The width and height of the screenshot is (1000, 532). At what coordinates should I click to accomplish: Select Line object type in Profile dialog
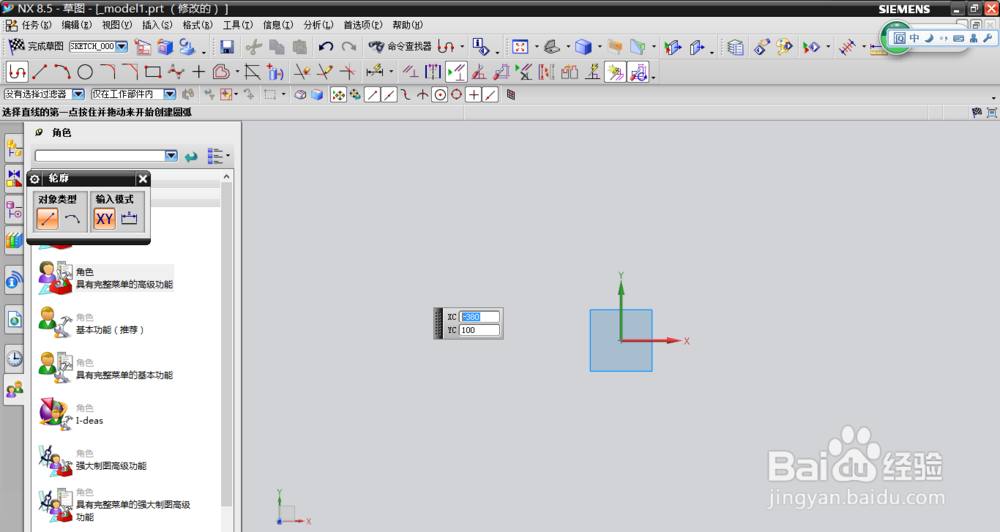click(47, 219)
